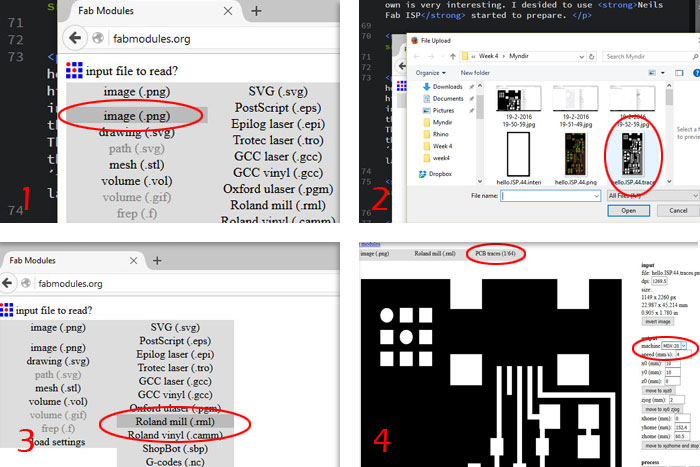The image size is (700, 467).
Task: Open the view options dropdown arrow
Action: (x=663, y=73)
